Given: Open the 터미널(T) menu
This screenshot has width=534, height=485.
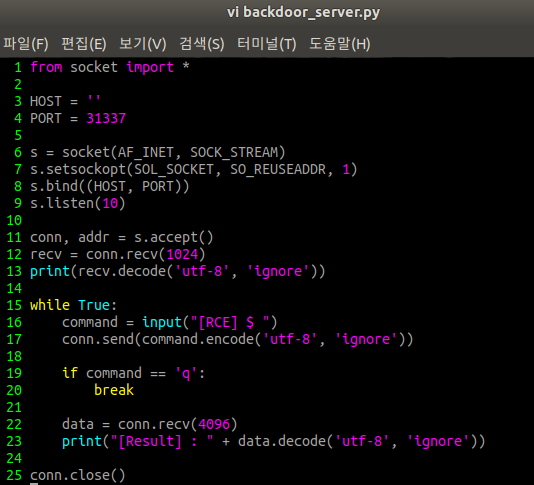Looking at the screenshot, I should (x=267, y=44).
